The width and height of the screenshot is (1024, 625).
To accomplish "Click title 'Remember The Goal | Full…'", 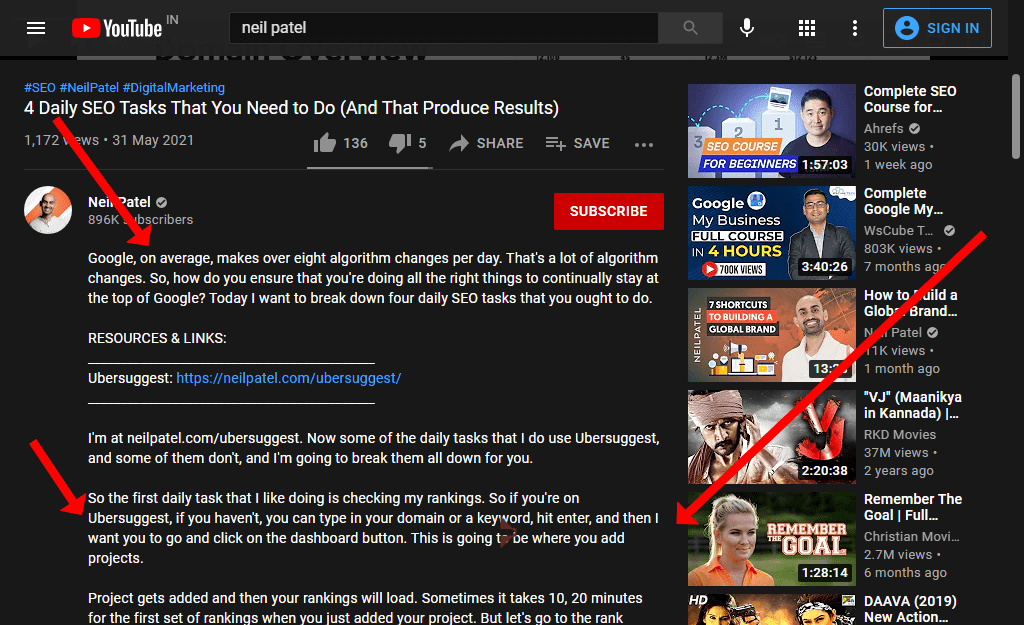I will tap(913, 507).
